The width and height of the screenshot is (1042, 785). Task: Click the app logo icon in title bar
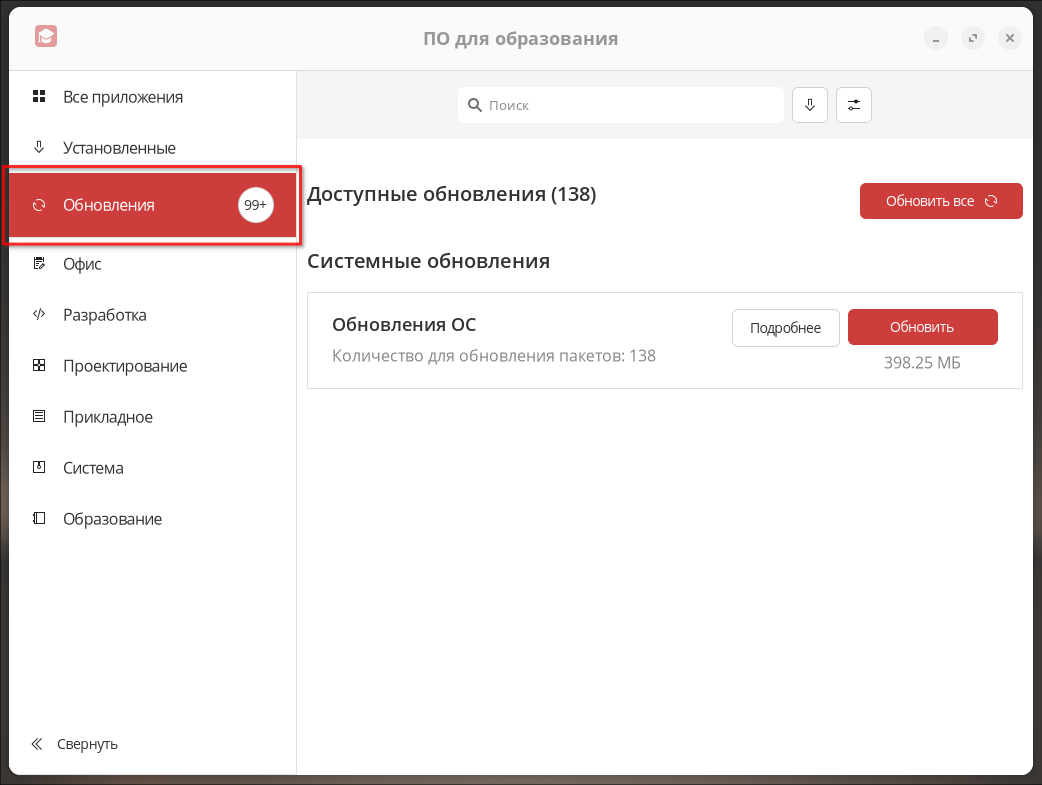click(45, 38)
